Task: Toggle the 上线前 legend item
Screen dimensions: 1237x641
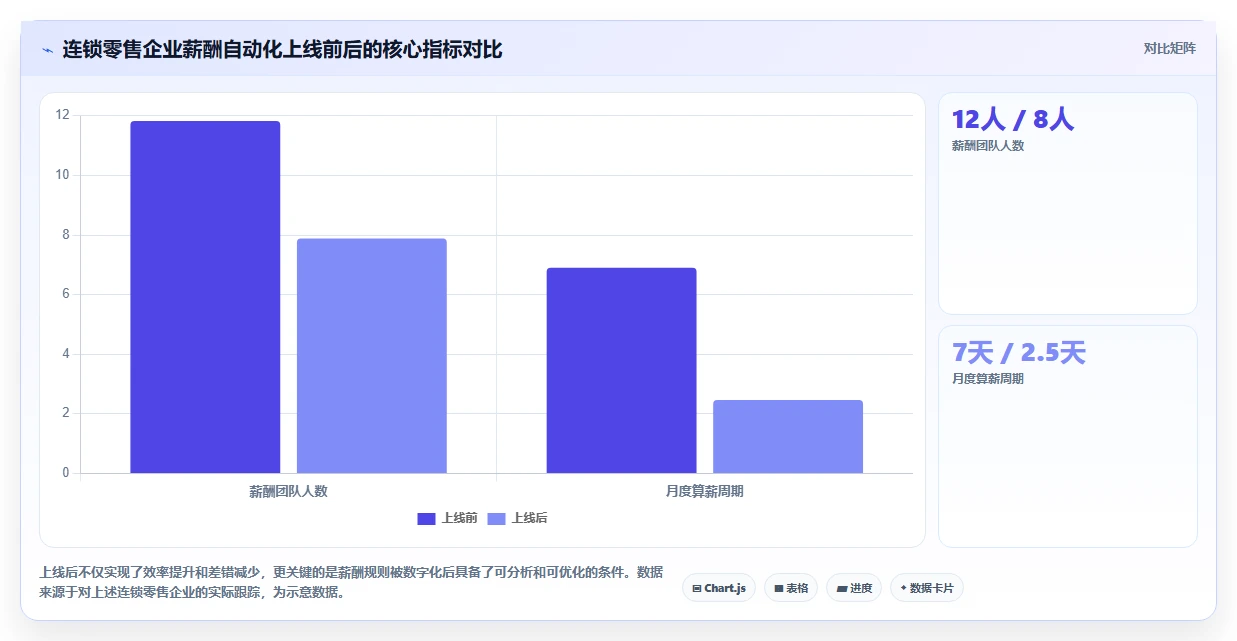Action: point(448,518)
